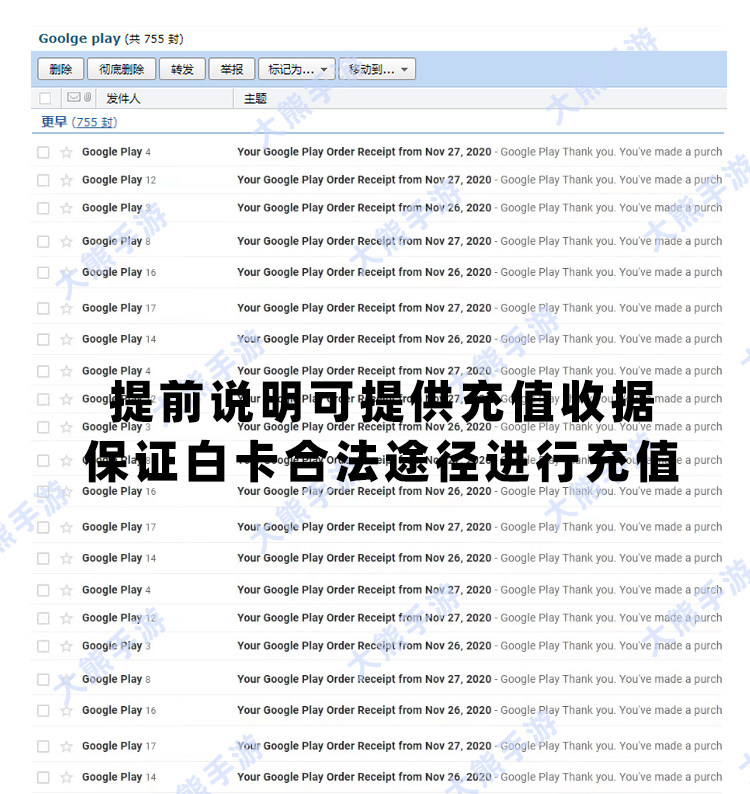
Task: Open bottommost Google Play 16 order receipt subject
Action: pos(364,710)
